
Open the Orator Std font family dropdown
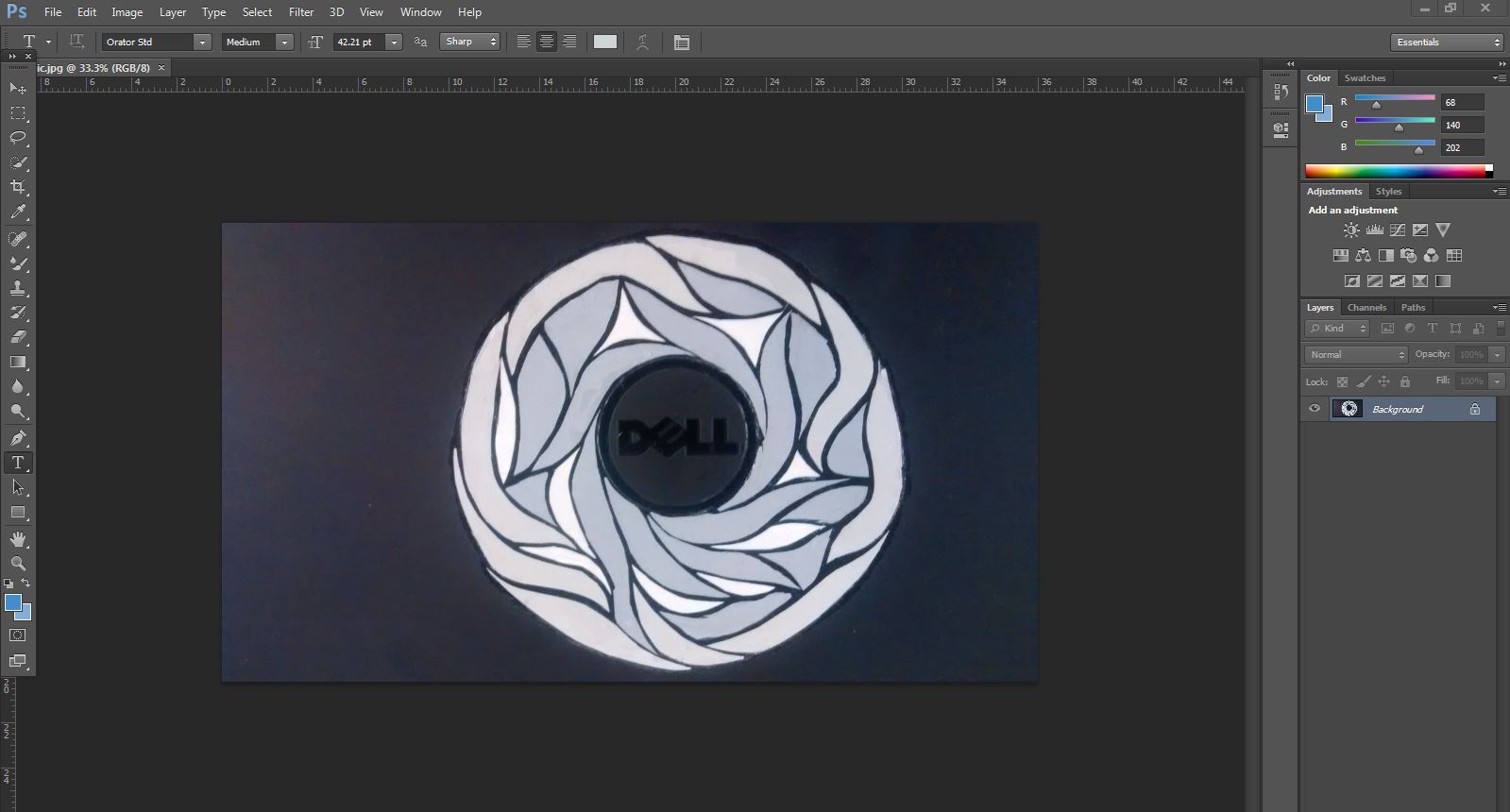pos(202,42)
